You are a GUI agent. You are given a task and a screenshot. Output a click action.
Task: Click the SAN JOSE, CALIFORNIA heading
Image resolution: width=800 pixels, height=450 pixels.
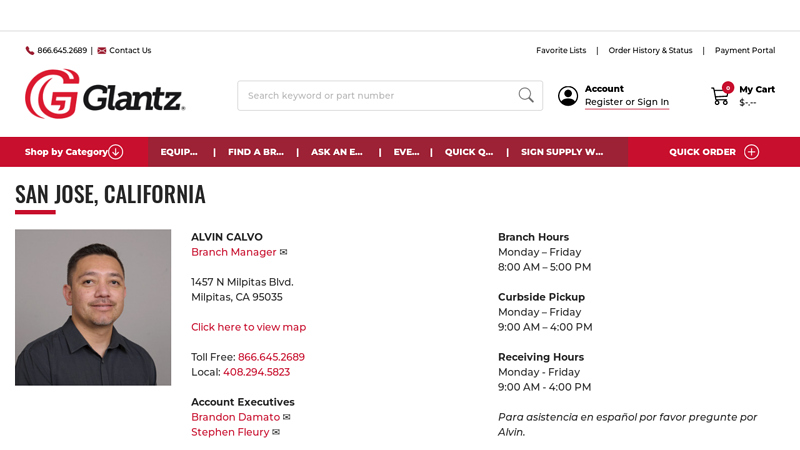[x=110, y=194]
